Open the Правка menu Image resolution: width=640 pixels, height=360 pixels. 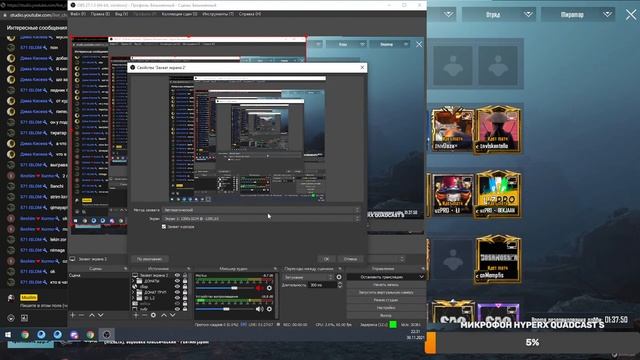coord(100,14)
